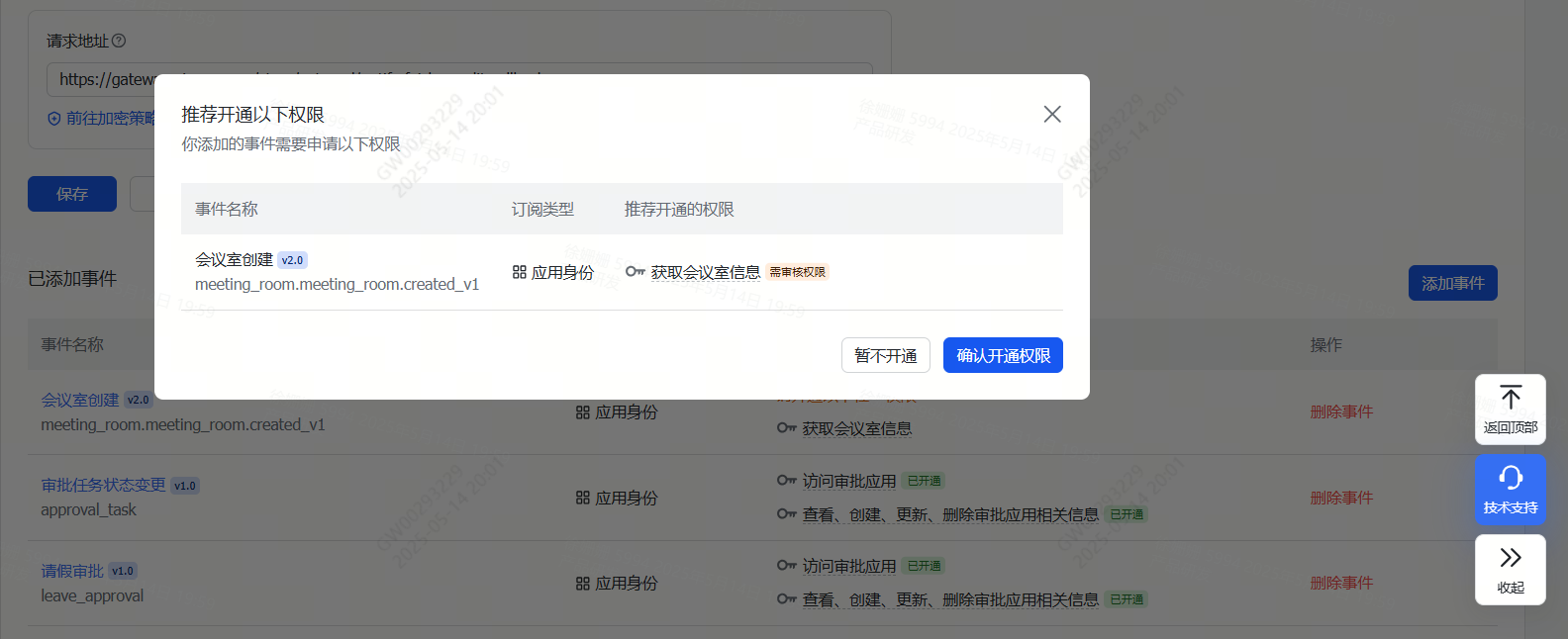
Task: Click the request URL input field
Action: [x=459, y=79]
